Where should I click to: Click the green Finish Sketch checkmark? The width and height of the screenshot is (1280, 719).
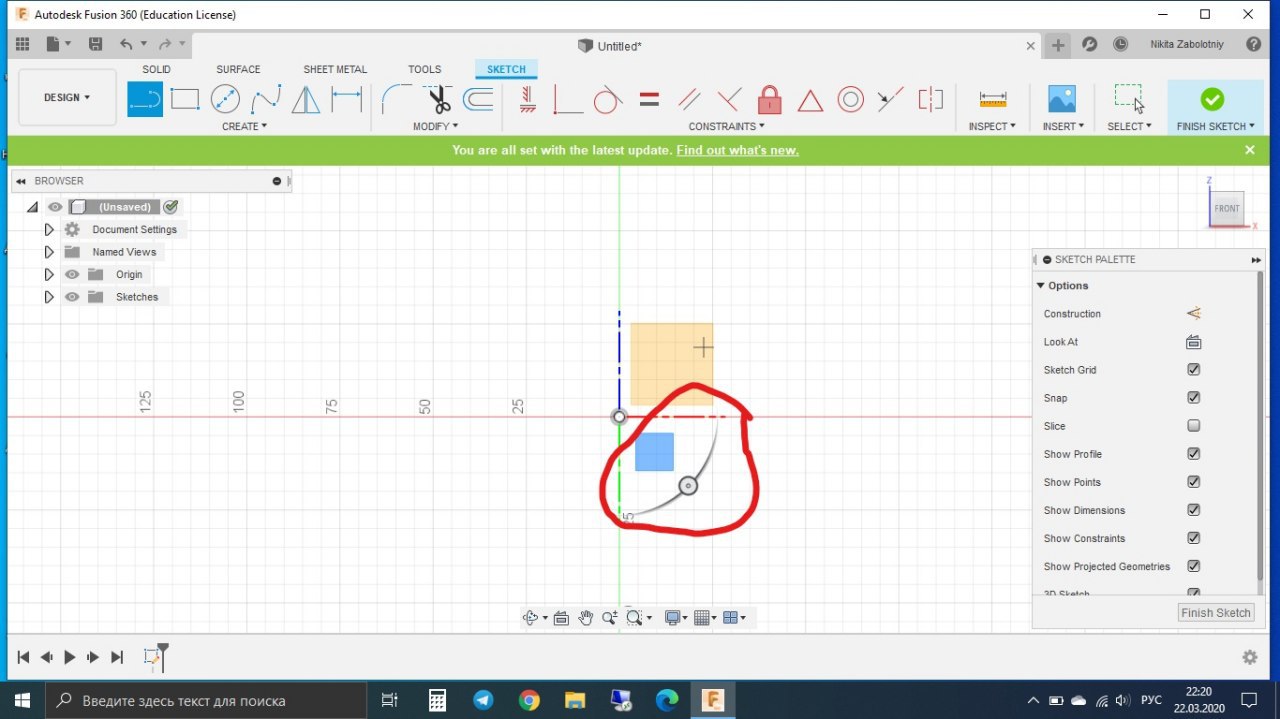click(x=1212, y=99)
